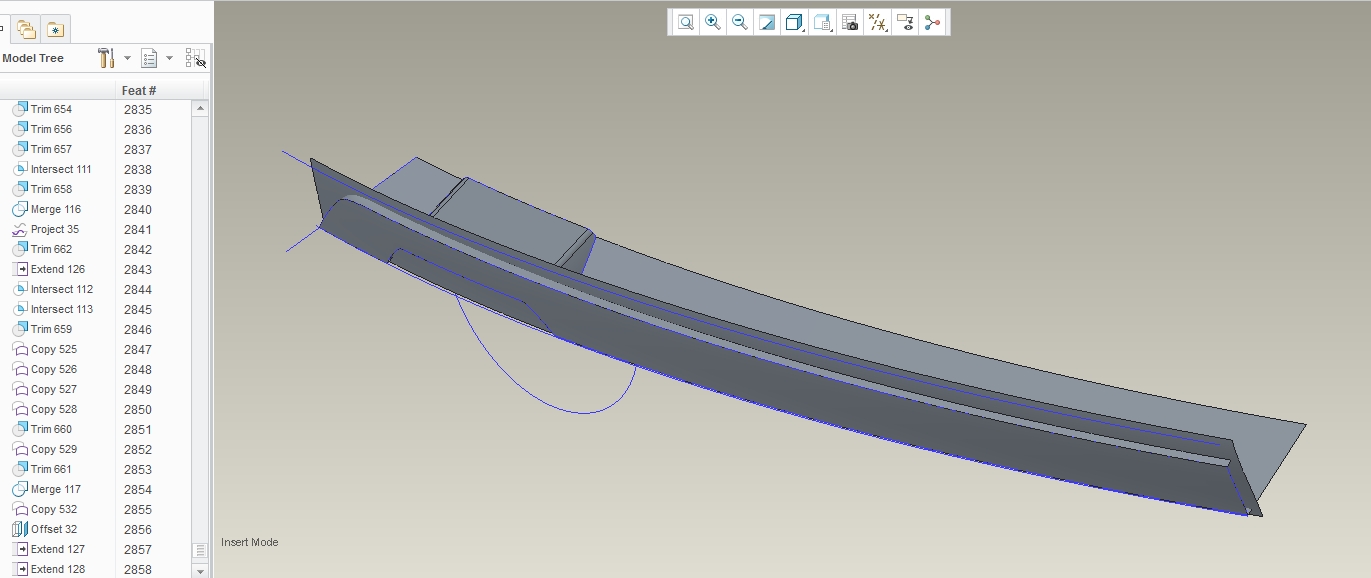Screen dimensions: 1371x578
Task: Click the Zoom In magnifier icon
Action: tap(713, 22)
